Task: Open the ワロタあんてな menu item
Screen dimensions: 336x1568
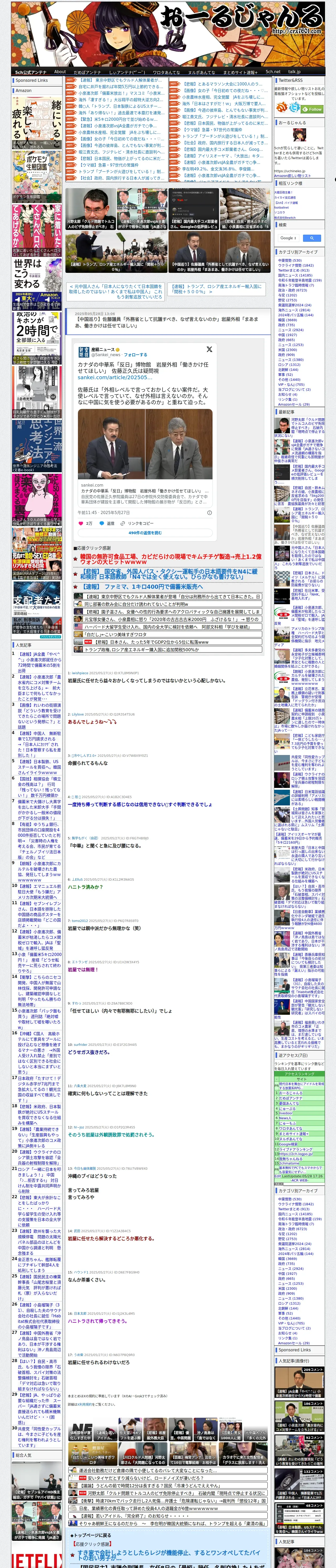Action: click(x=166, y=72)
